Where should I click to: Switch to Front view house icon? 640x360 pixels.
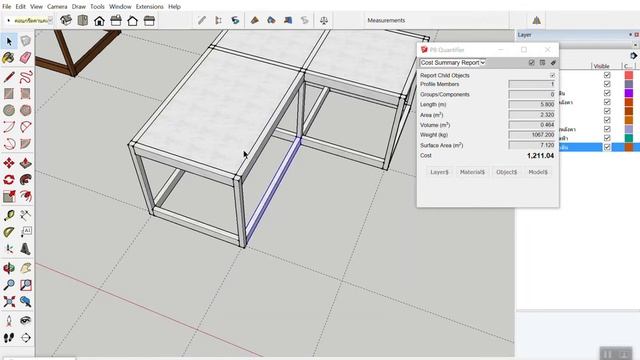(99, 20)
